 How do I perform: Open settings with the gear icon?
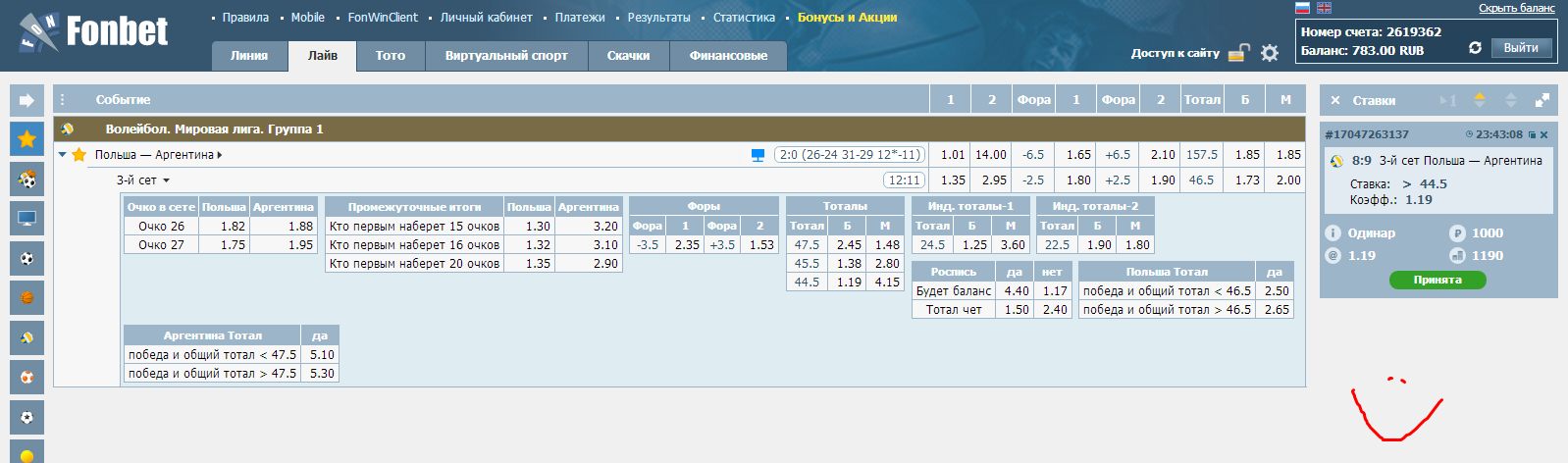[1270, 53]
